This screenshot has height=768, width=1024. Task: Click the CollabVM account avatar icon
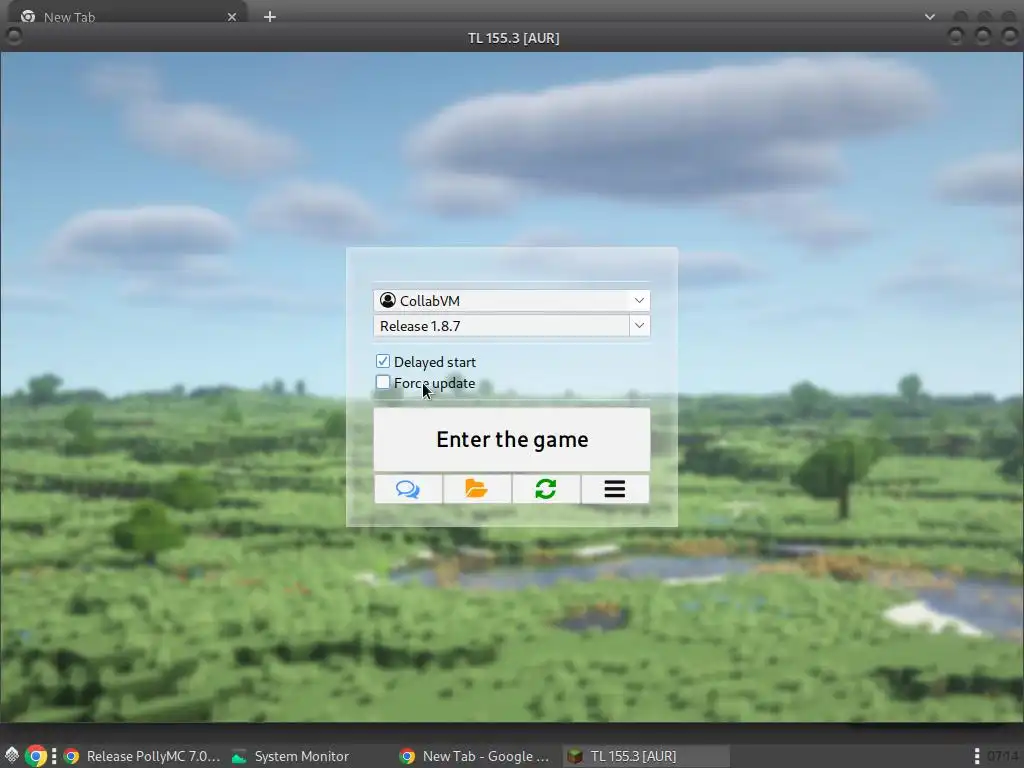(388, 300)
